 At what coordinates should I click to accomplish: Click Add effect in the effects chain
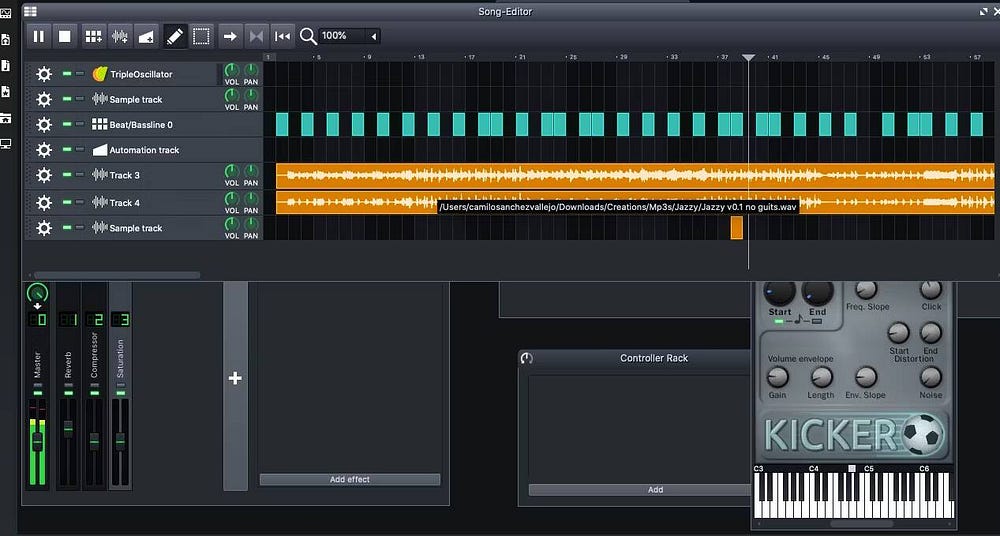(349, 480)
